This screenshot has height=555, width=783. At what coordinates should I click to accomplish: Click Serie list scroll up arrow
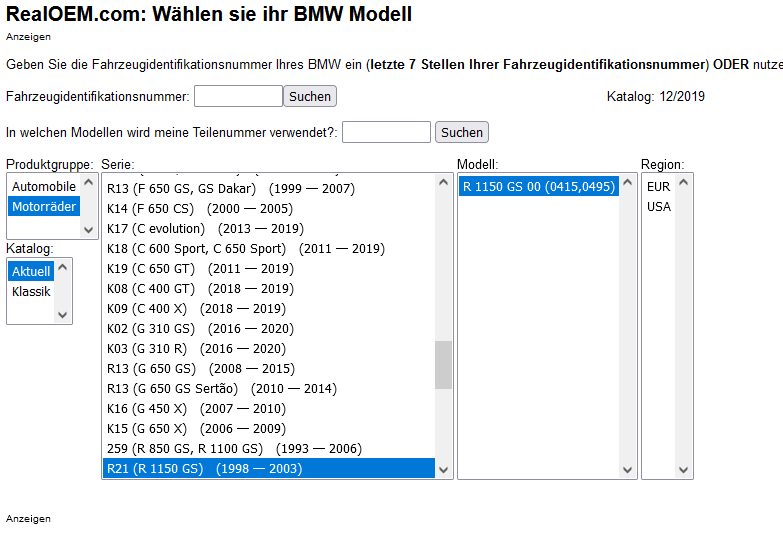tap(443, 182)
